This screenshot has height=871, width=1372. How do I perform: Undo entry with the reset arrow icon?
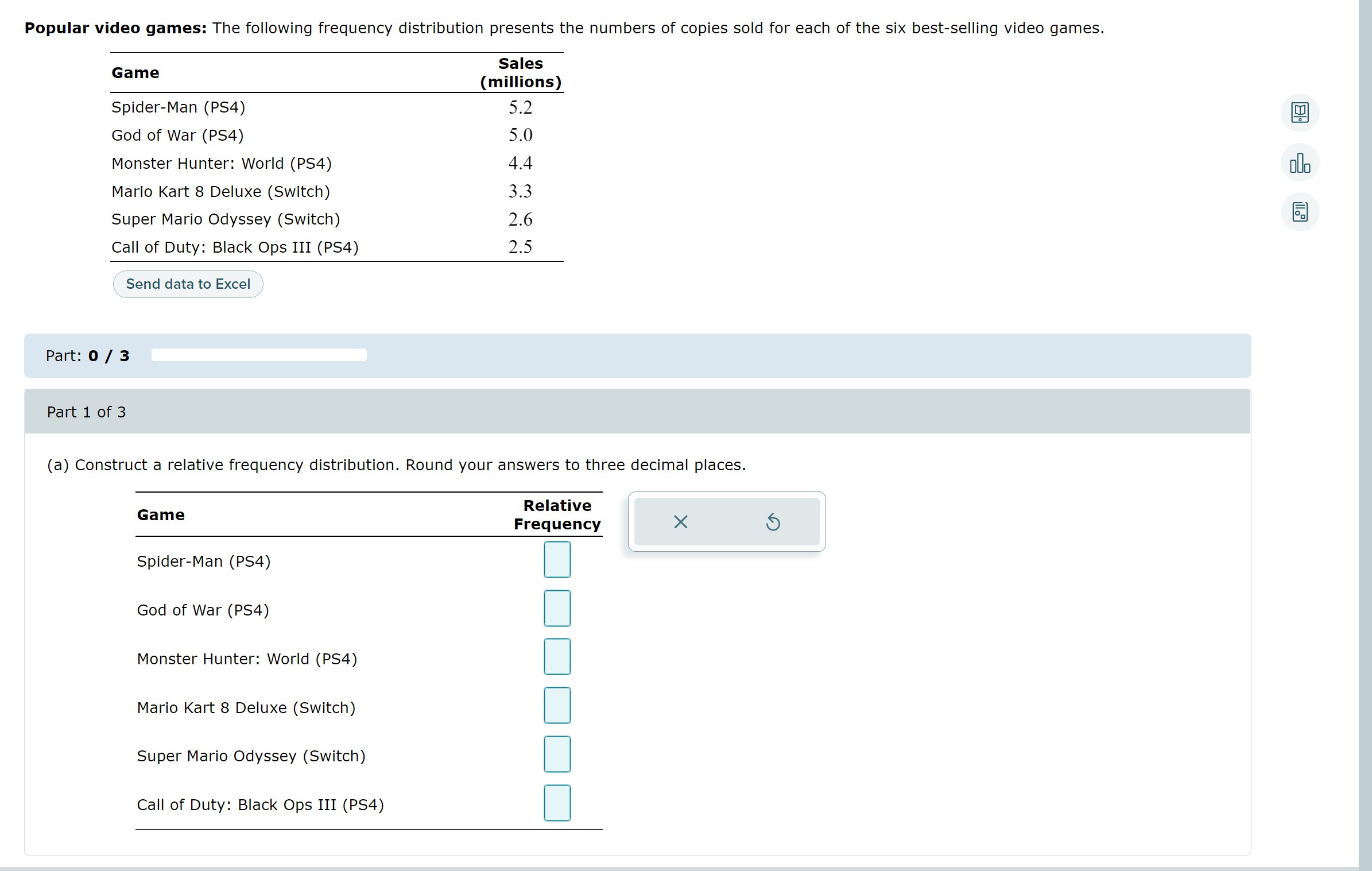coord(773,521)
